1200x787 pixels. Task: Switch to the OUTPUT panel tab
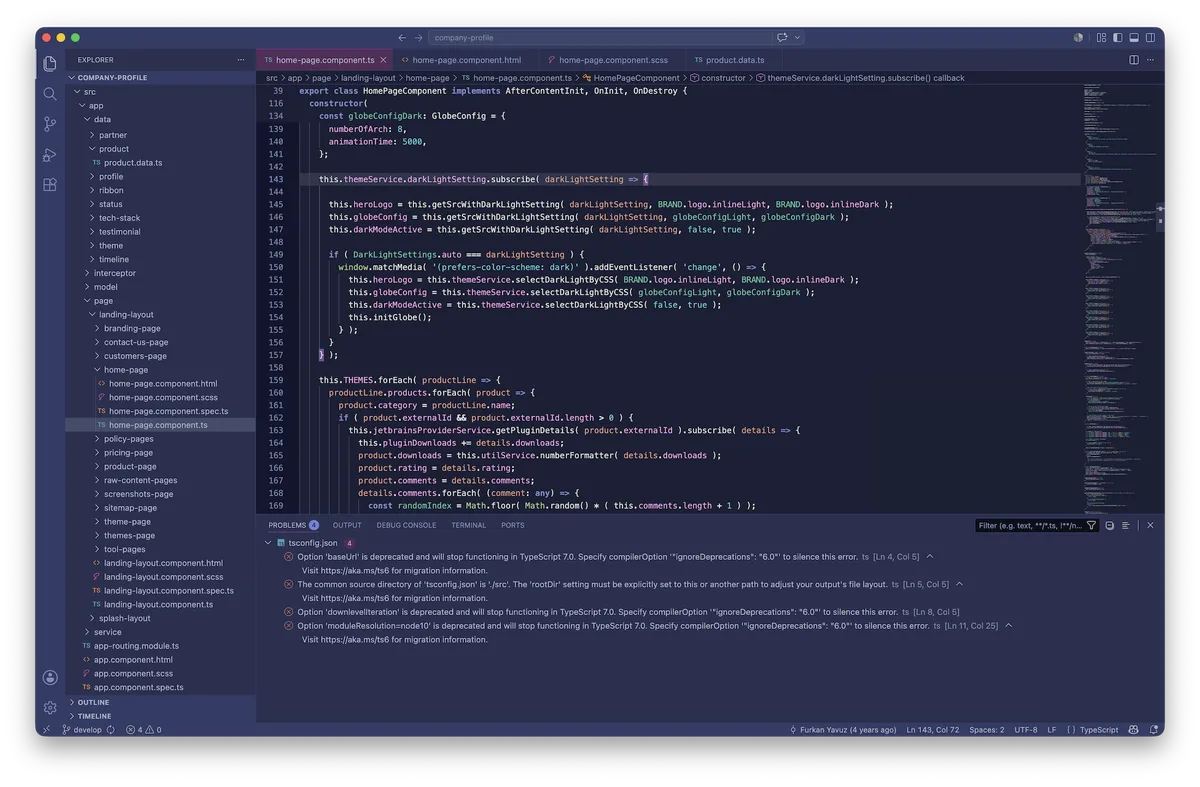click(x=347, y=525)
